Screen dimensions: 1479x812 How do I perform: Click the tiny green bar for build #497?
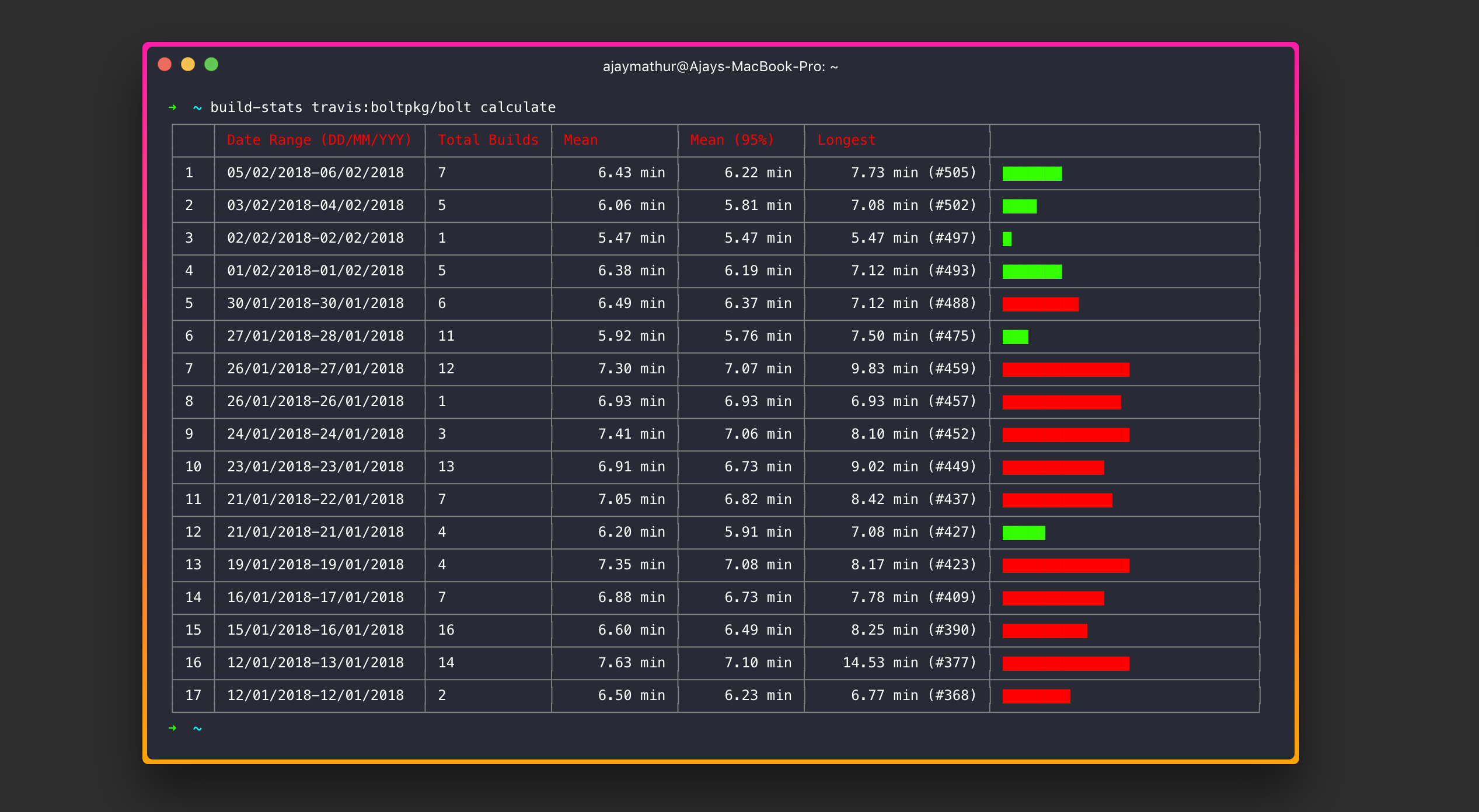pyautogui.click(x=1007, y=239)
